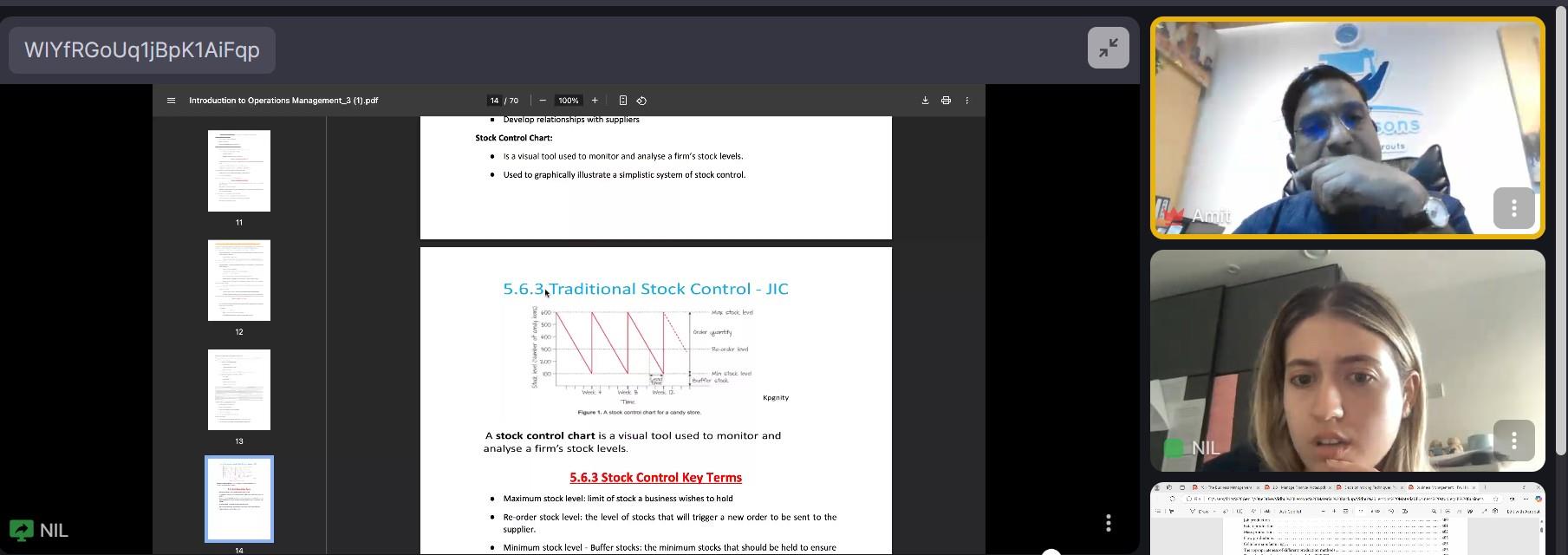Print the PDF document

coord(946,101)
